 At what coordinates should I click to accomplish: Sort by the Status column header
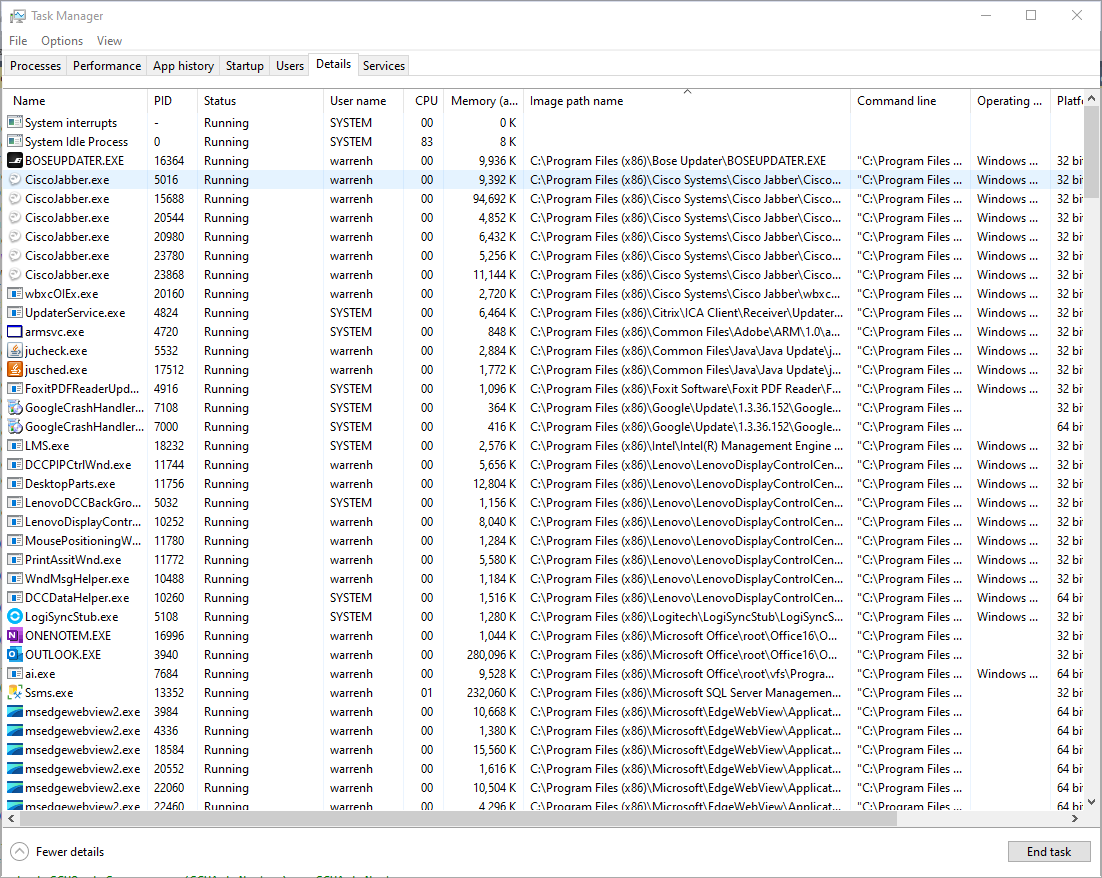click(260, 101)
